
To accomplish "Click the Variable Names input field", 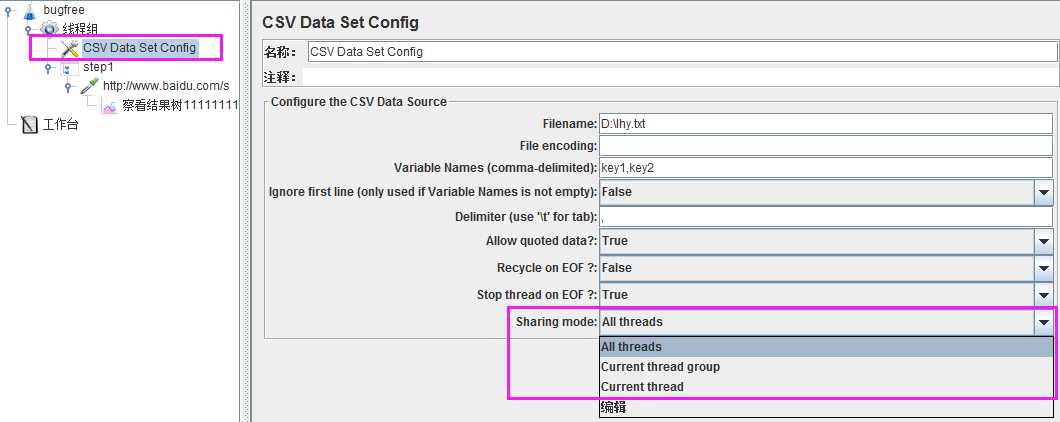I will (x=826, y=168).
